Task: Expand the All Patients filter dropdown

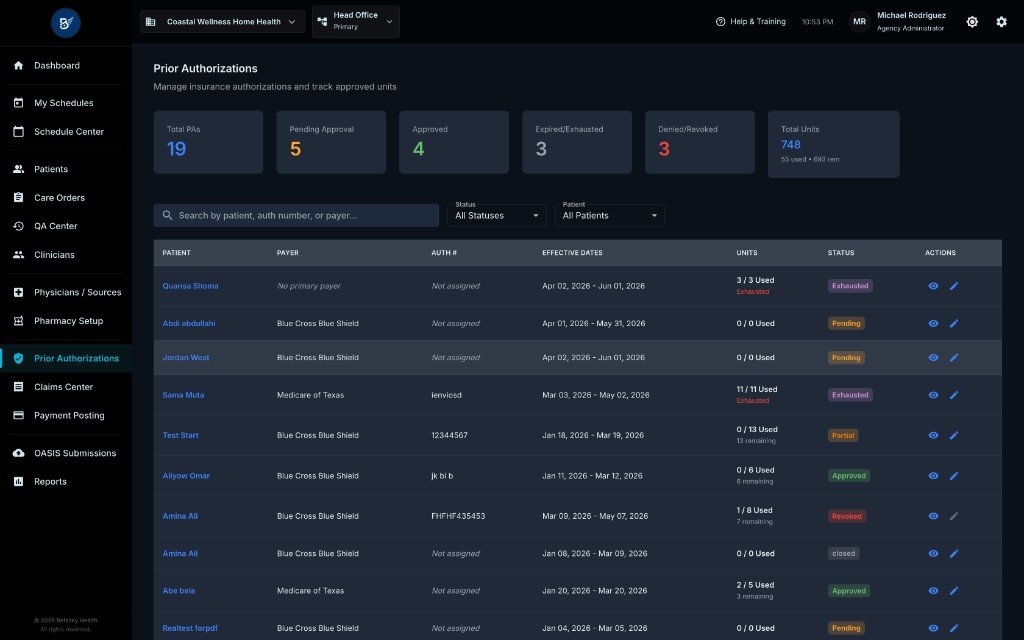Action: pos(609,215)
